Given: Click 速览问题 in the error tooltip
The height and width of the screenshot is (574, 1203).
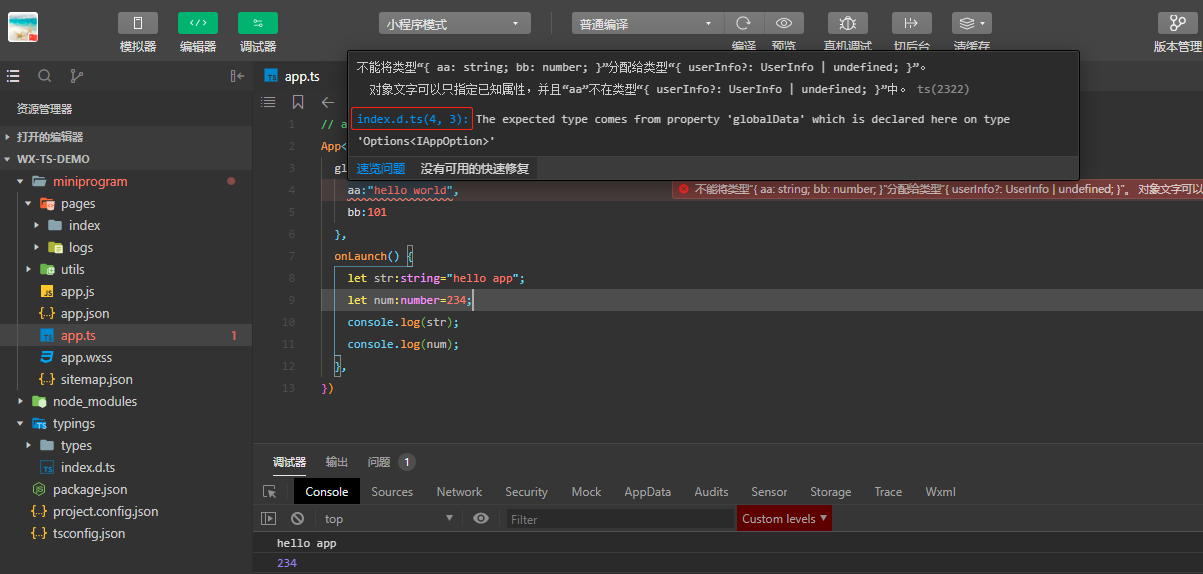Looking at the screenshot, I should point(381,168).
